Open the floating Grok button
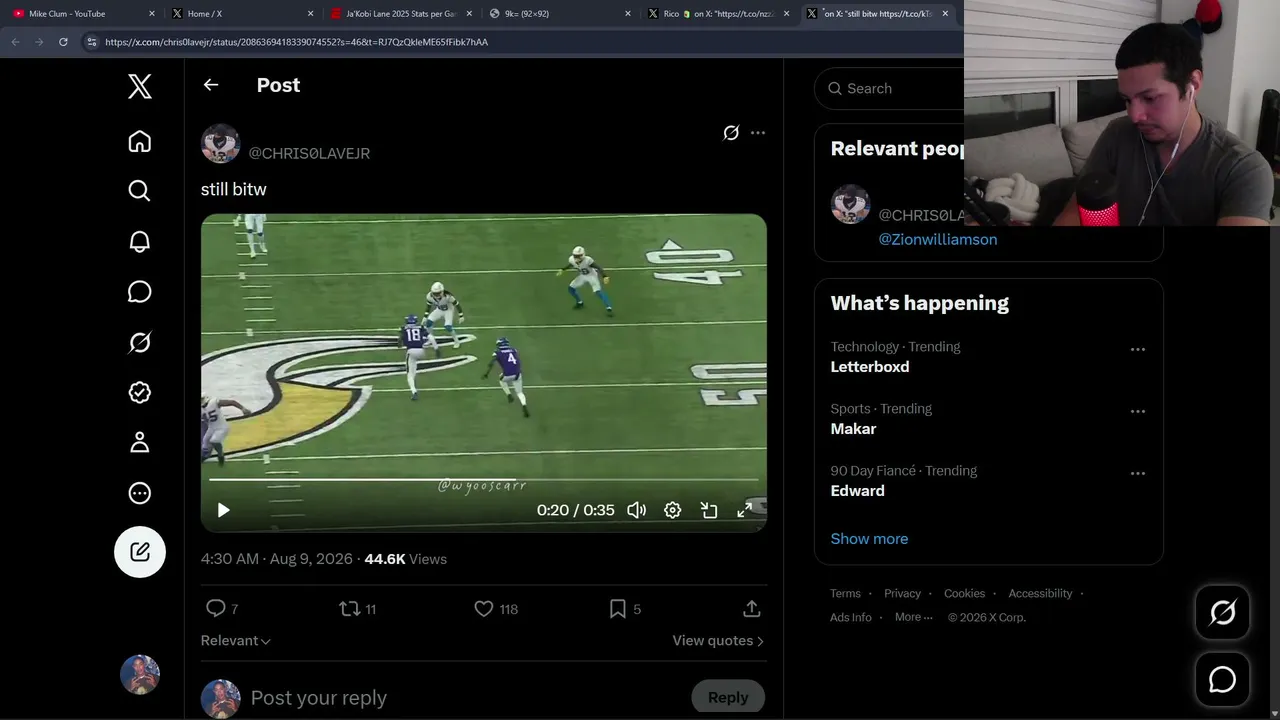Image resolution: width=1280 pixels, height=720 pixels. click(x=1222, y=612)
